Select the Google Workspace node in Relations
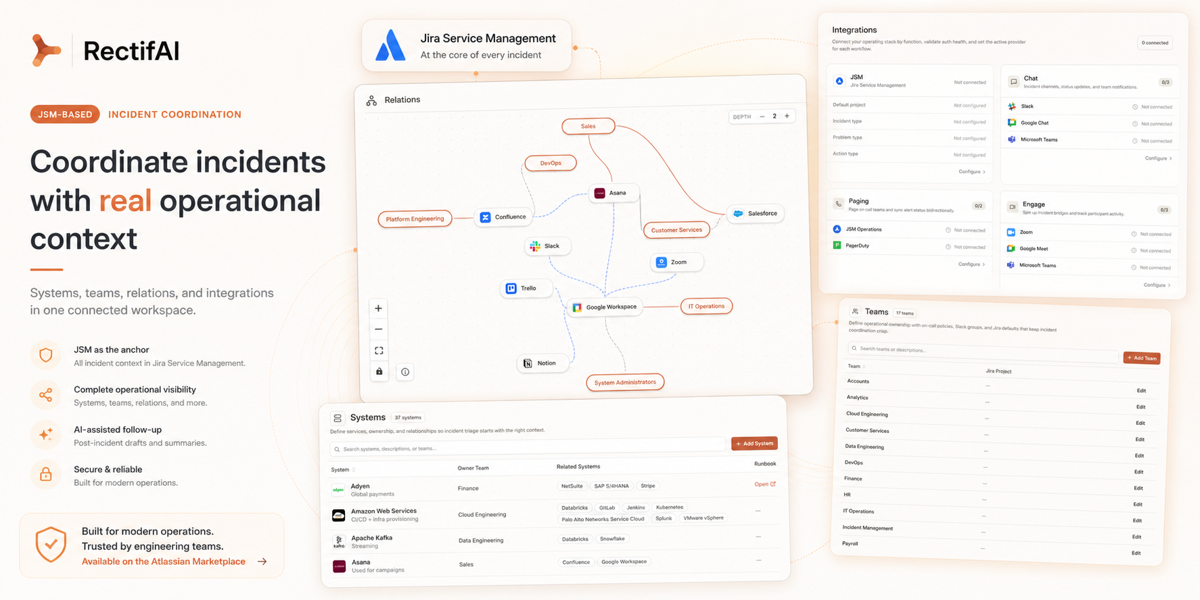Viewport: 1200px width, 600px height. click(604, 307)
